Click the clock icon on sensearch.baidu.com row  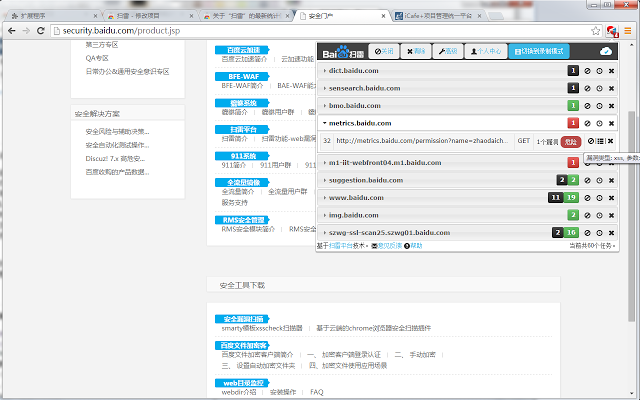point(599,89)
